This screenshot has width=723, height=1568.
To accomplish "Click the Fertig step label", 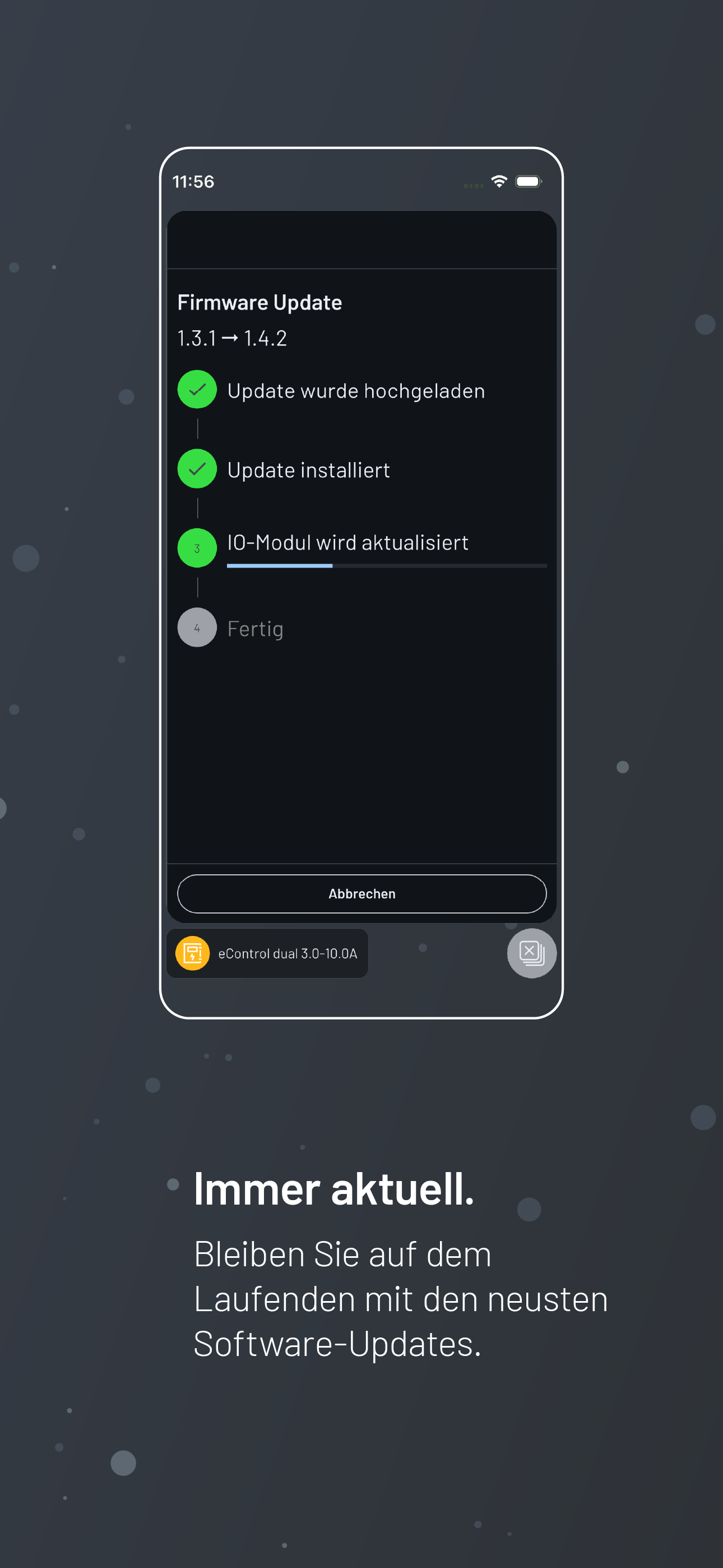I will coord(255,629).
